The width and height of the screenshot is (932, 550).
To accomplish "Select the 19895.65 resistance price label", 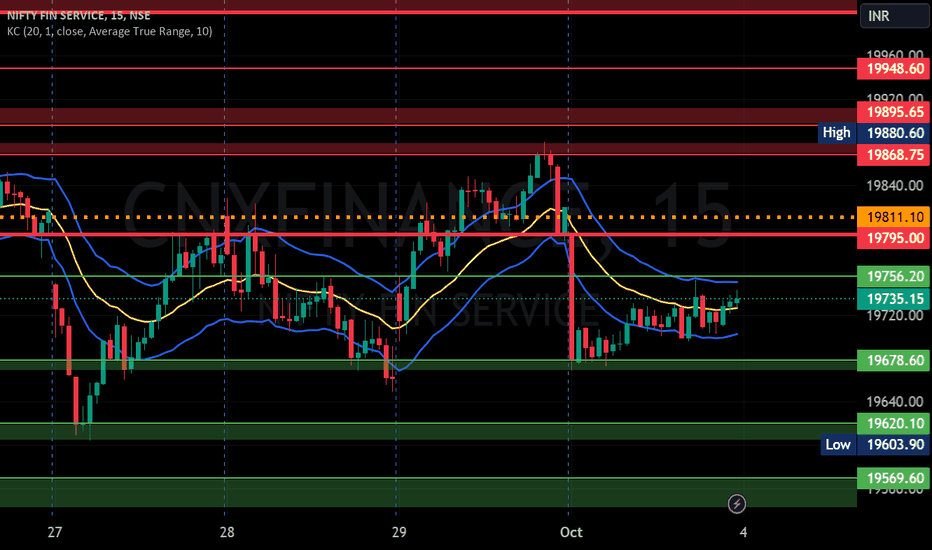I will point(893,112).
